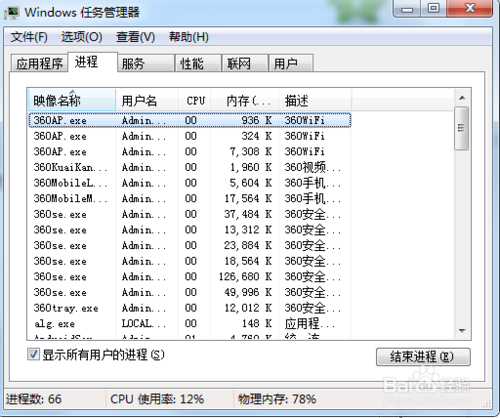Open the 文件(F) menu
The image size is (500, 418).
coord(29,37)
